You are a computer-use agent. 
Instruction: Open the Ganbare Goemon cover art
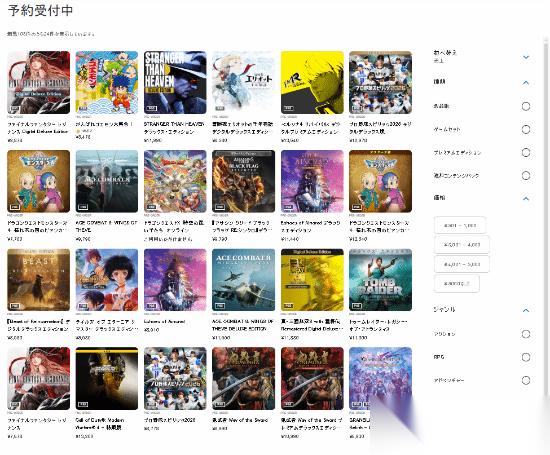tap(107, 82)
